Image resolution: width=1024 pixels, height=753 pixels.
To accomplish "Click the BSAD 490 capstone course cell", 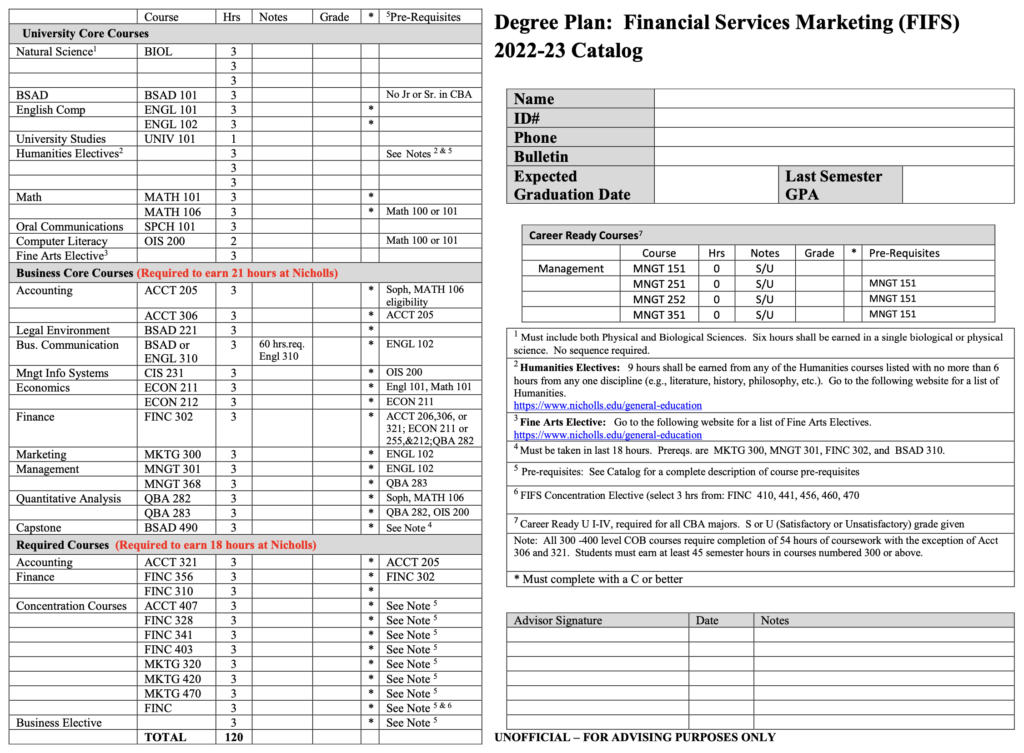I will coord(176,528).
